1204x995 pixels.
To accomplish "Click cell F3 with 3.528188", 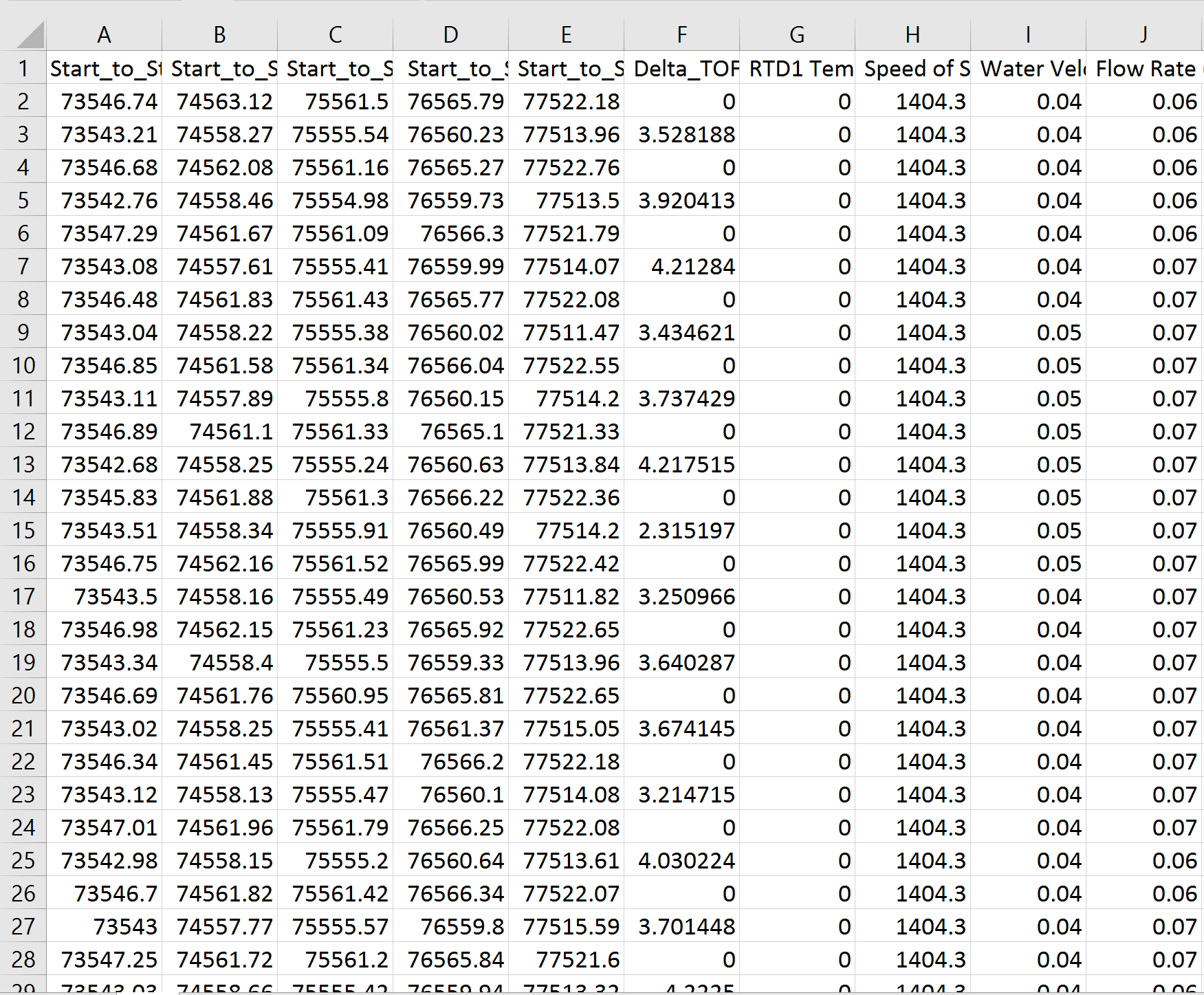I will (681, 134).
